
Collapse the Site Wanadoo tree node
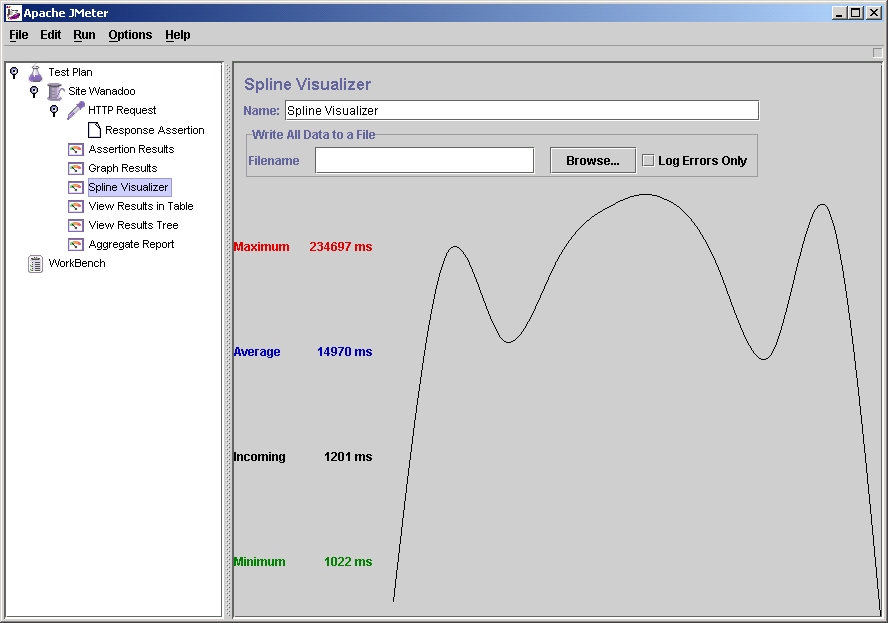pyautogui.click(x=34, y=92)
